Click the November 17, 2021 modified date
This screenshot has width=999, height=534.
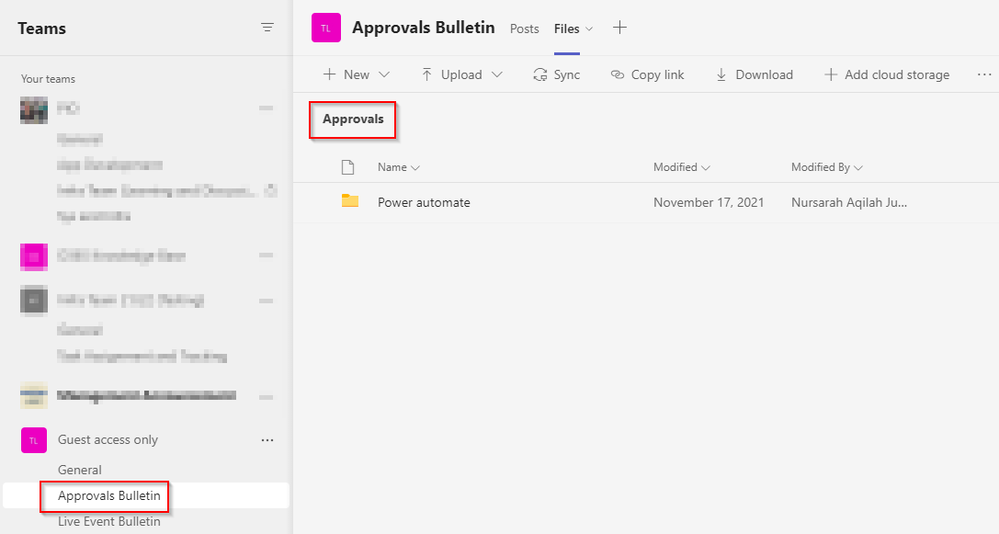tap(708, 202)
